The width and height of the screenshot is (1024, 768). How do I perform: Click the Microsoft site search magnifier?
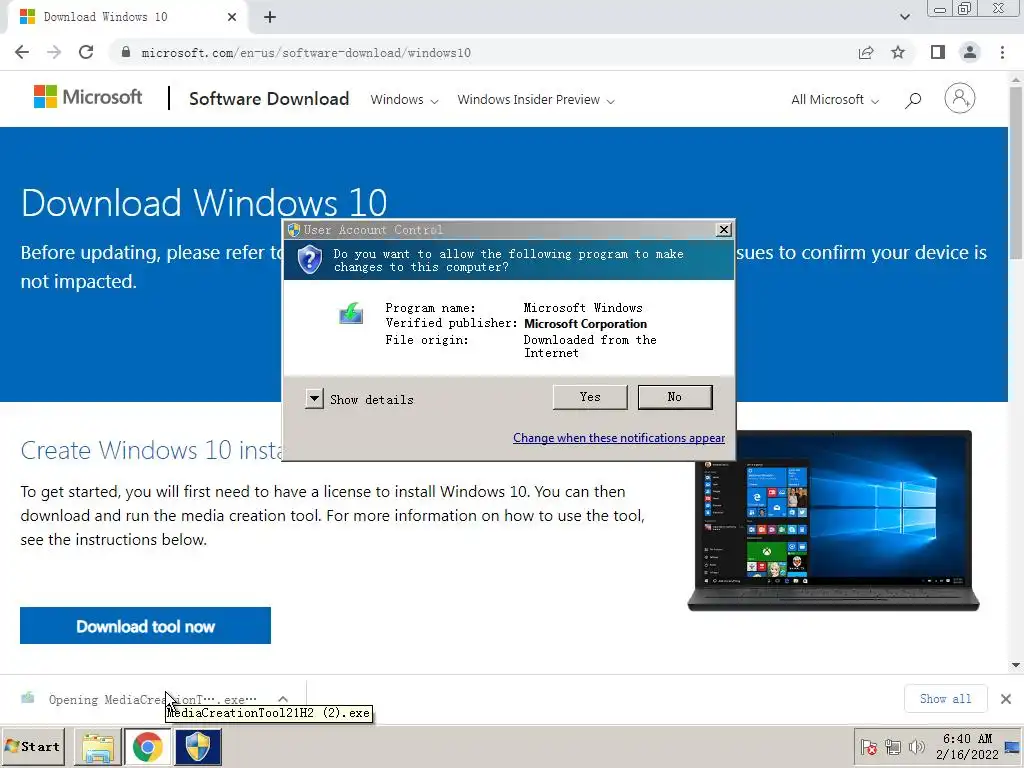click(x=913, y=100)
